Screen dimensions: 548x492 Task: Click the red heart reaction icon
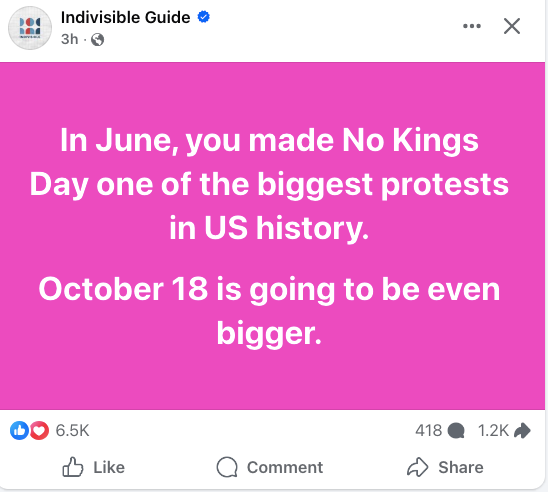pos(39,430)
